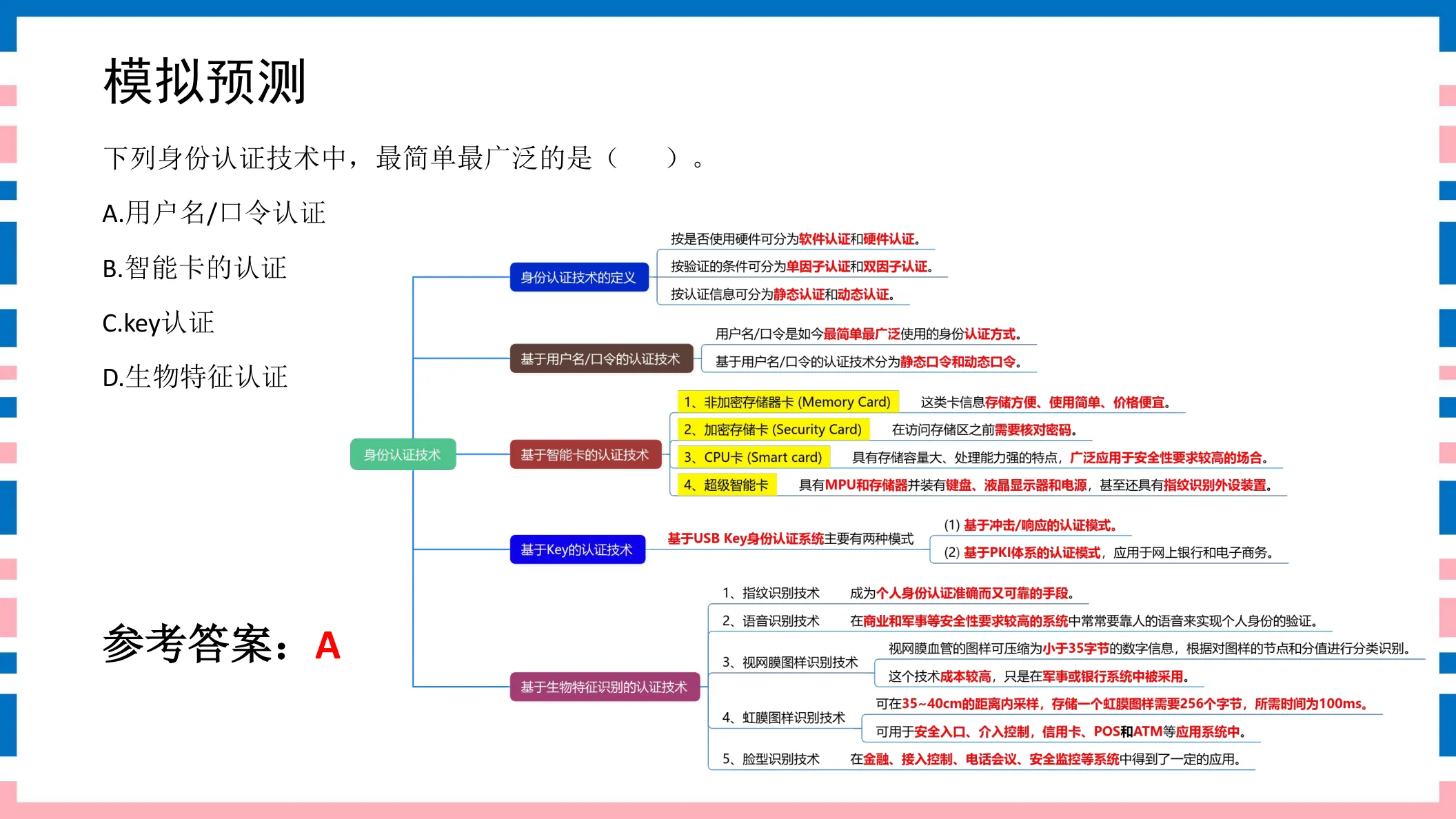Select the blue node 身份认证技术的定义
This screenshot has height=819, width=1456.
point(579,277)
